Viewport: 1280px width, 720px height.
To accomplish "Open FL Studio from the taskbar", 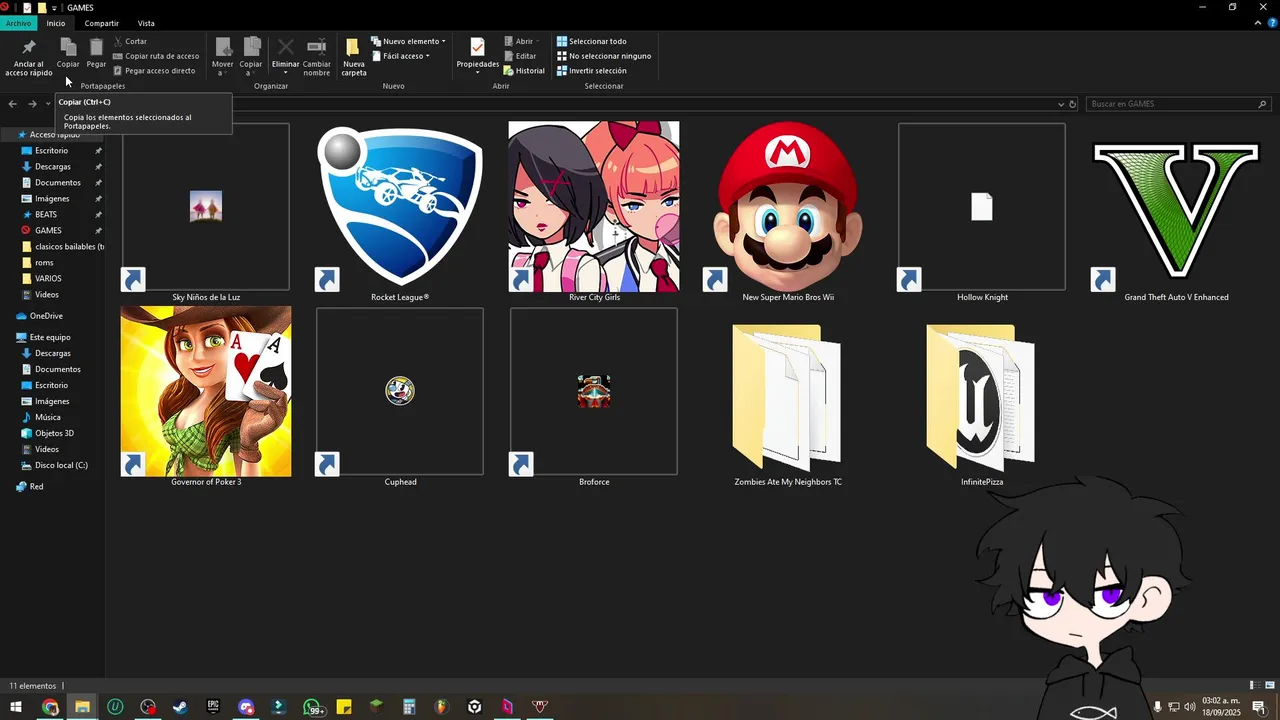I will (x=441, y=707).
